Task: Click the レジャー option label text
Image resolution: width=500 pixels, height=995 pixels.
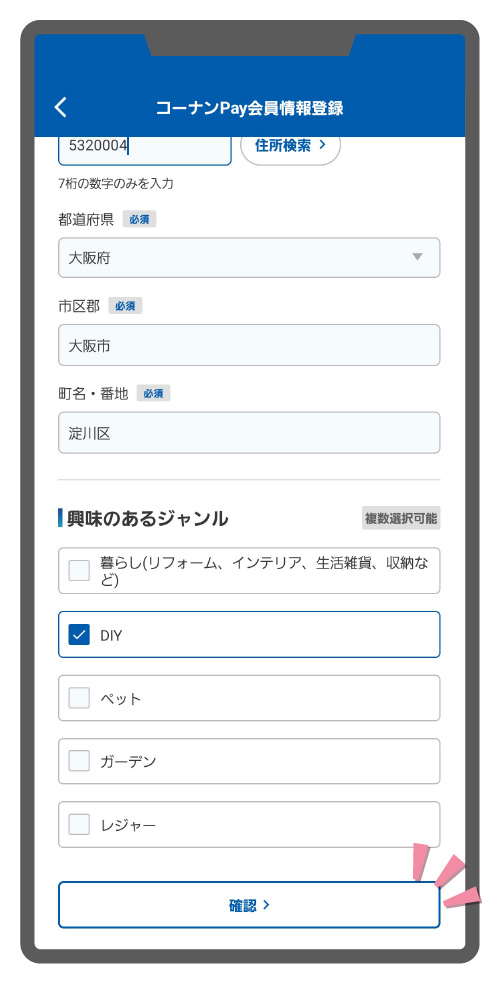Action: (128, 825)
